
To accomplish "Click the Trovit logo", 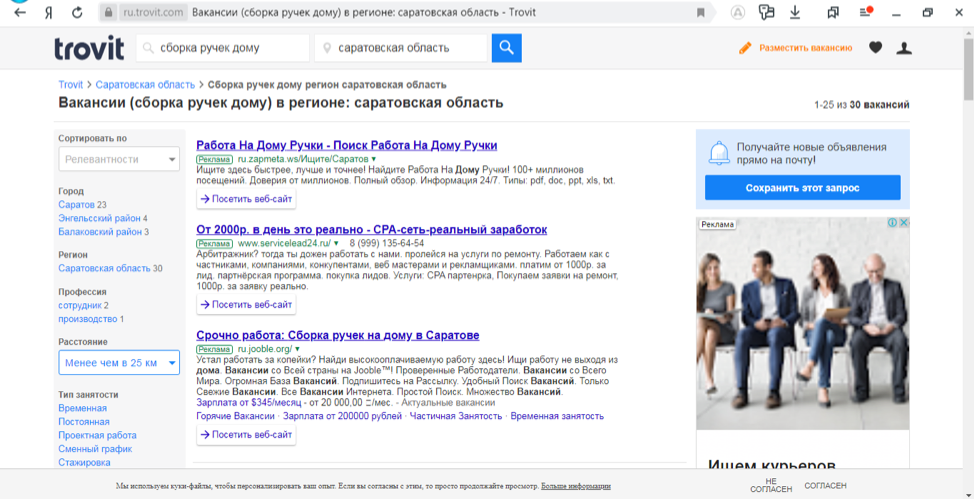I will click(x=89, y=47).
